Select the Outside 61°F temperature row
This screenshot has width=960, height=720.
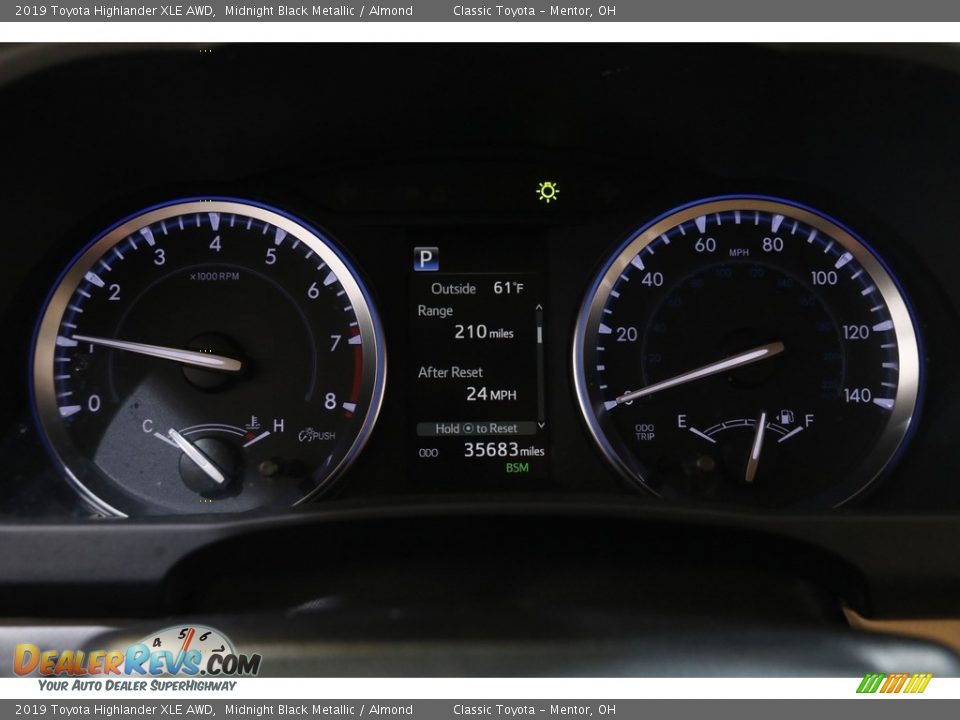tap(477, 288)
